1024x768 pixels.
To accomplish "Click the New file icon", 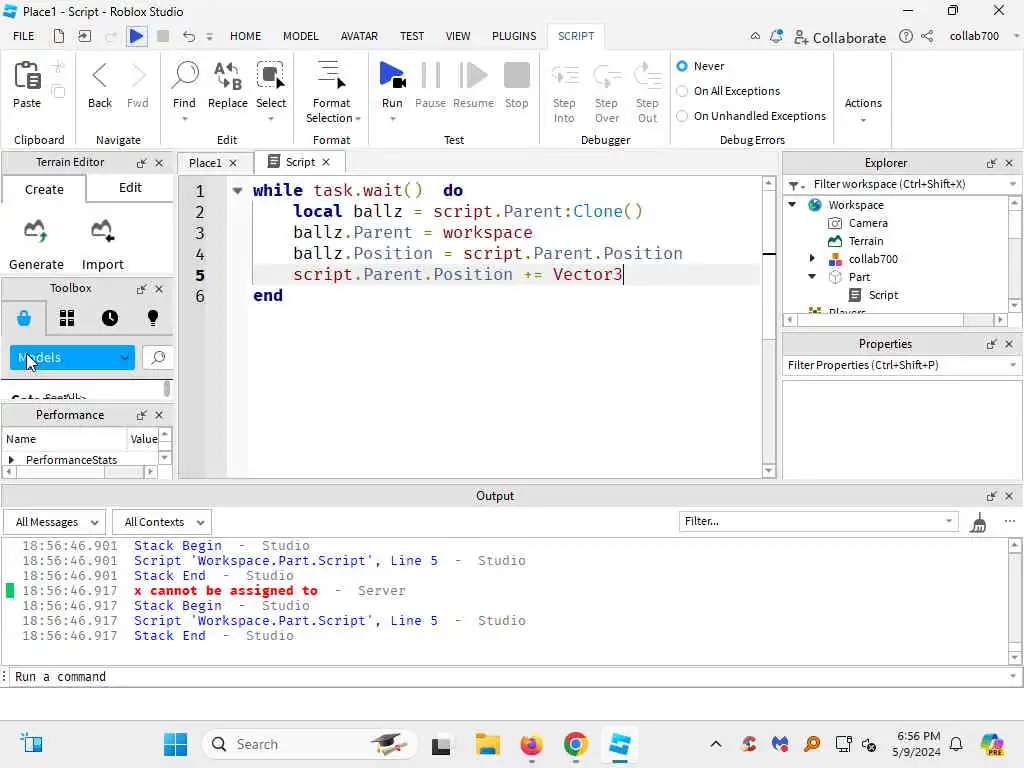I will pos(59,36).
